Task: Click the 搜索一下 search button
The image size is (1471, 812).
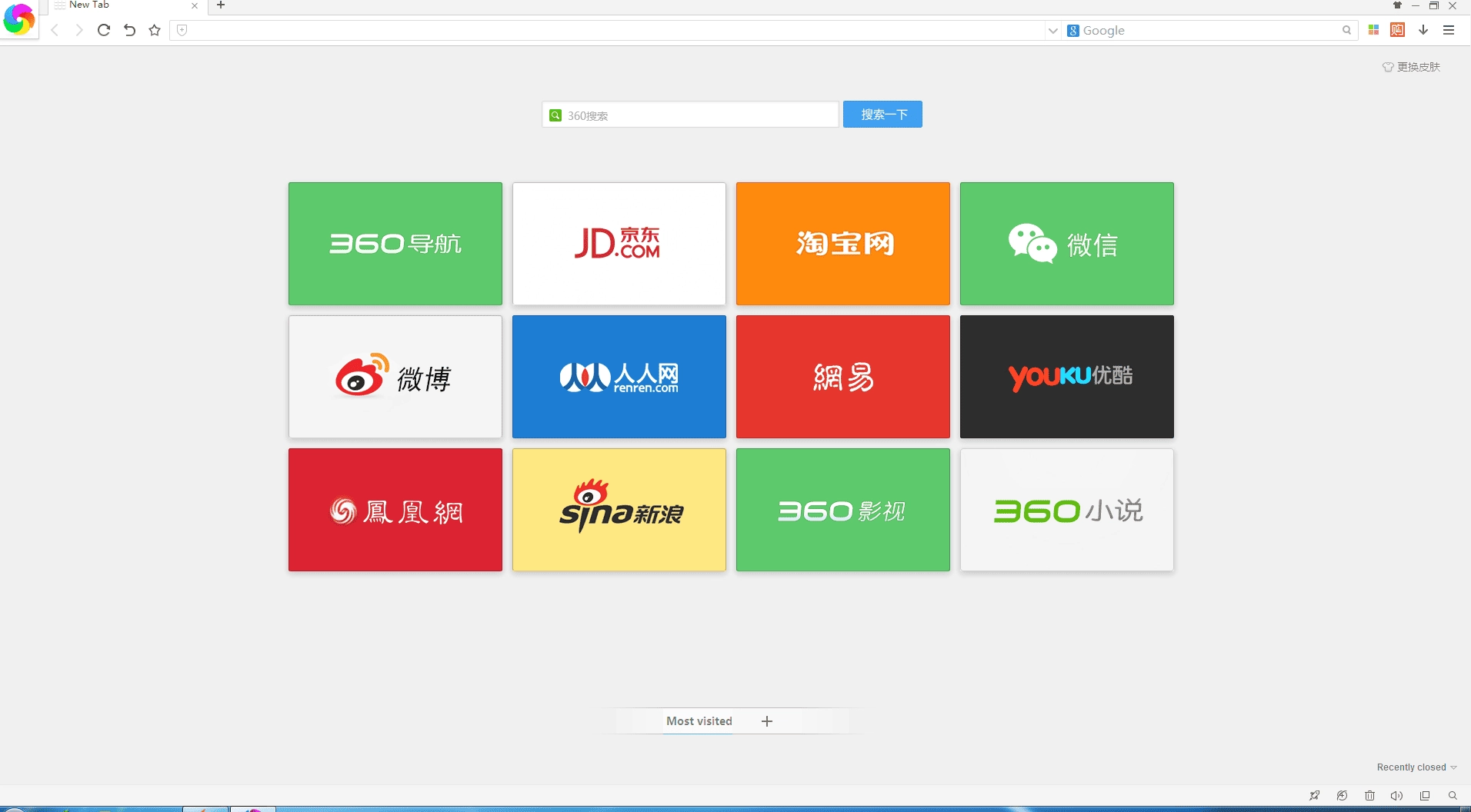Action: (882, 115)
